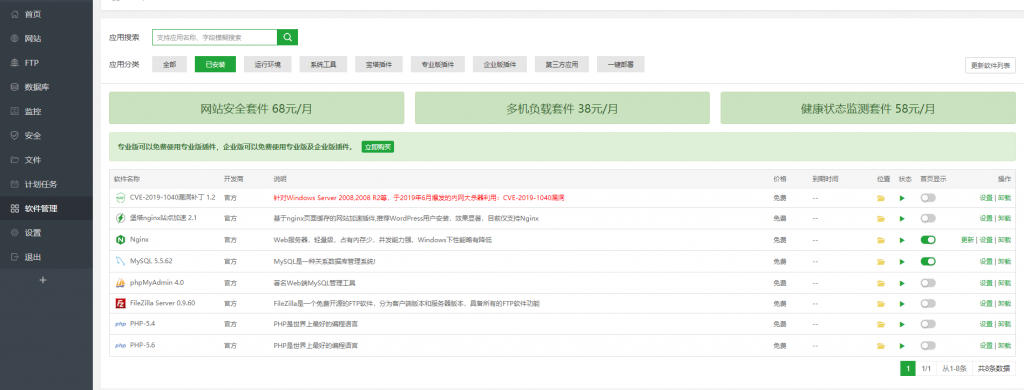The image size is (1024, 390).
Task: Click the Nginx logo icon
Action: tap(120, 240)
